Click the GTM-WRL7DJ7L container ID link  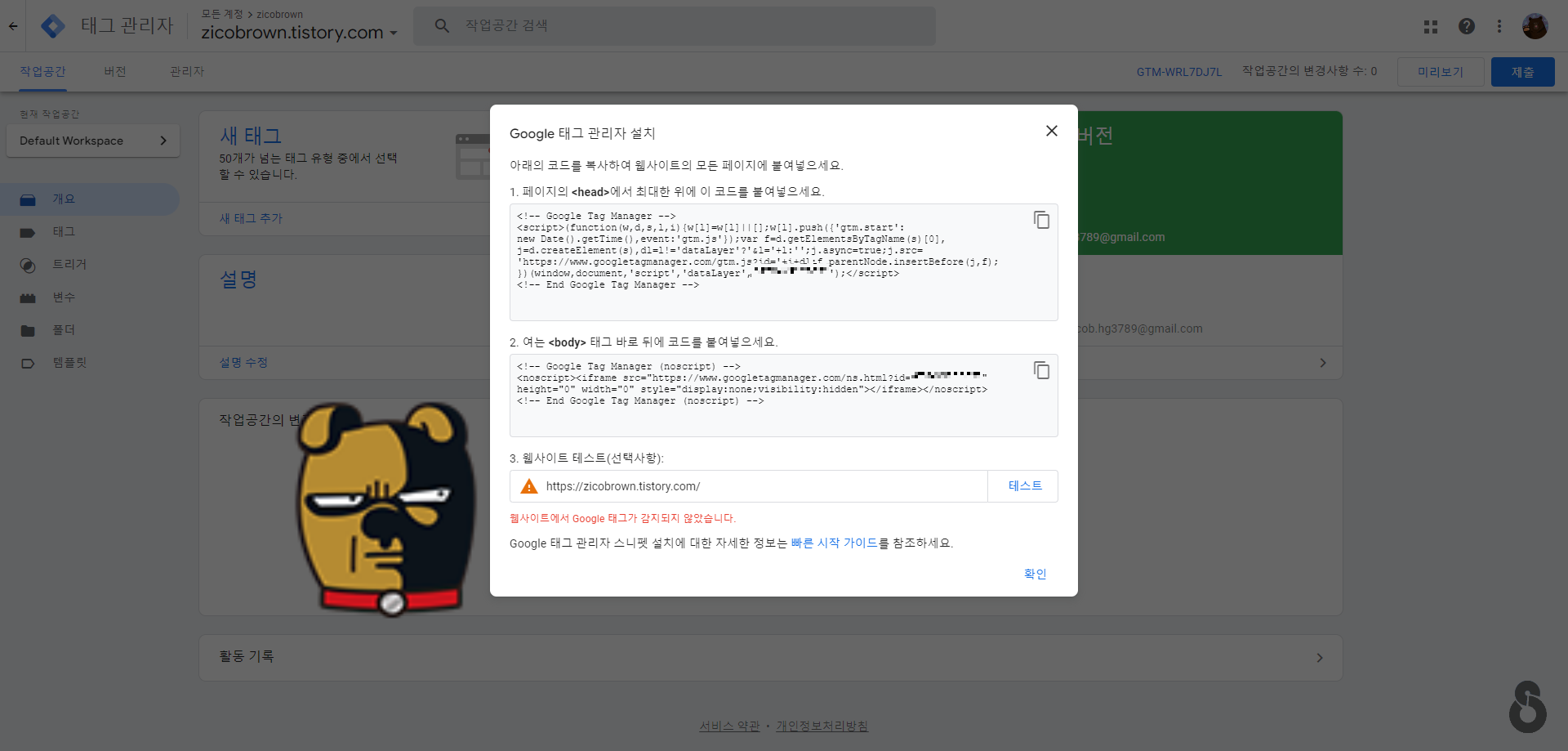[x=1179, y=72]
